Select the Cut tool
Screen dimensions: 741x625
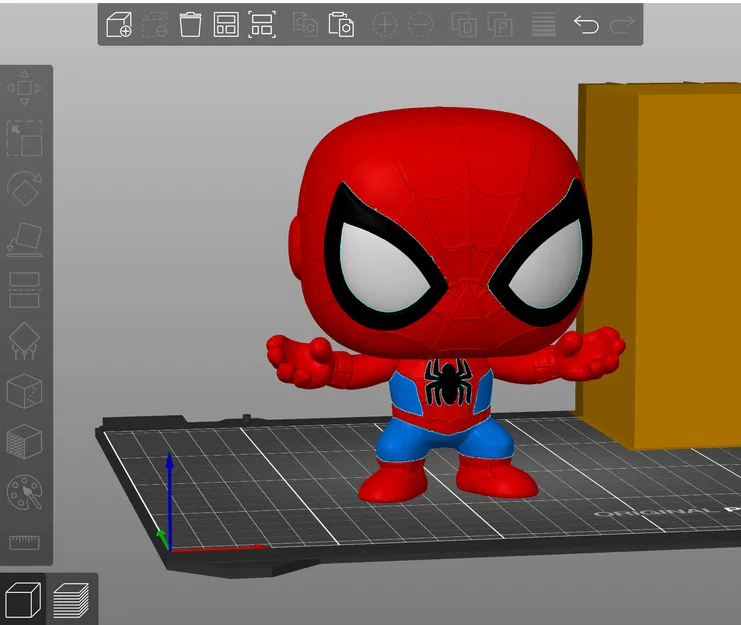tap(24, 290)
